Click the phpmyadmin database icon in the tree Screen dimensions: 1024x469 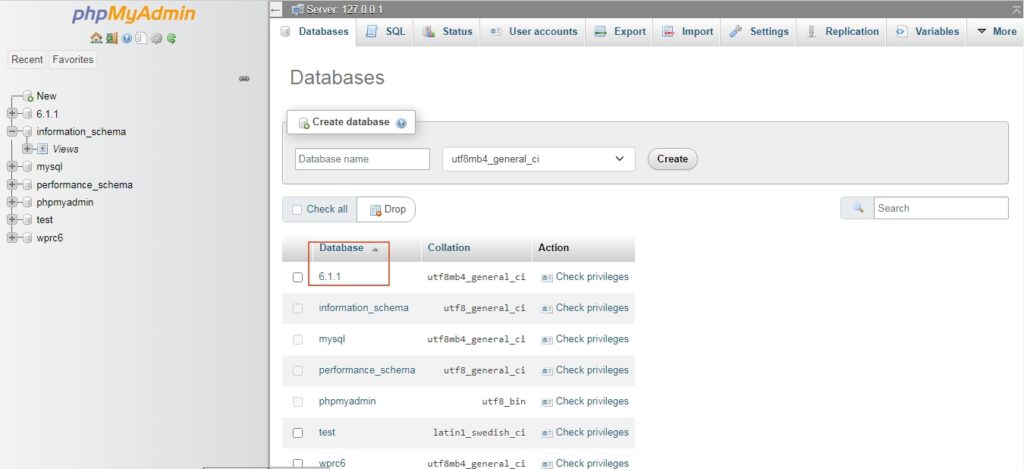pos(27,202)
